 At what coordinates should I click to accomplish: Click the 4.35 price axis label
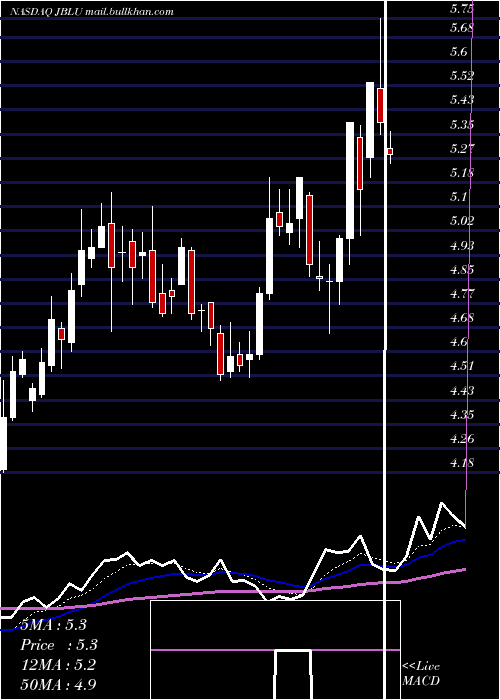point(462,415)
